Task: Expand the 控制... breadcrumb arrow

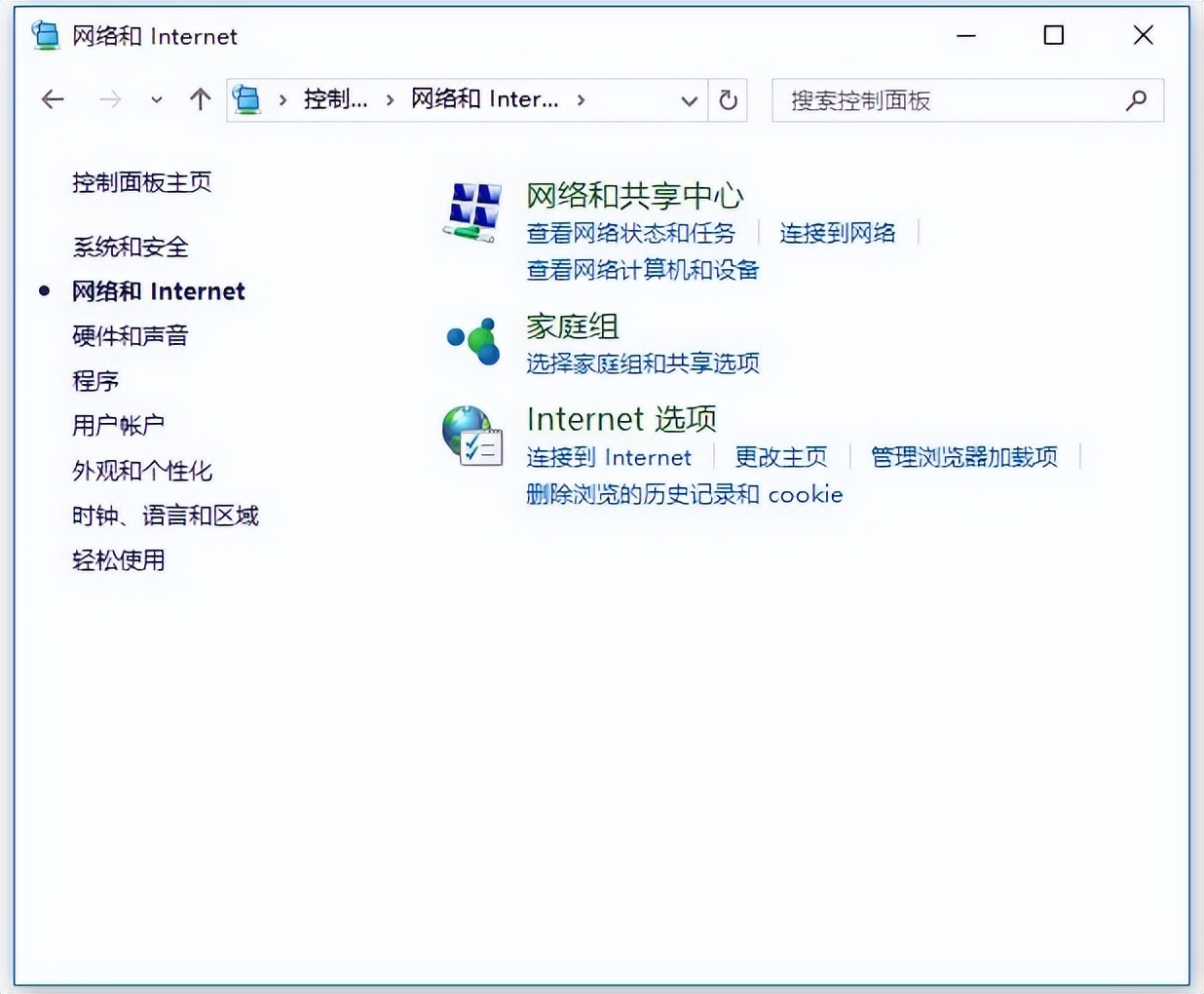Action: [x=388, y=98]
